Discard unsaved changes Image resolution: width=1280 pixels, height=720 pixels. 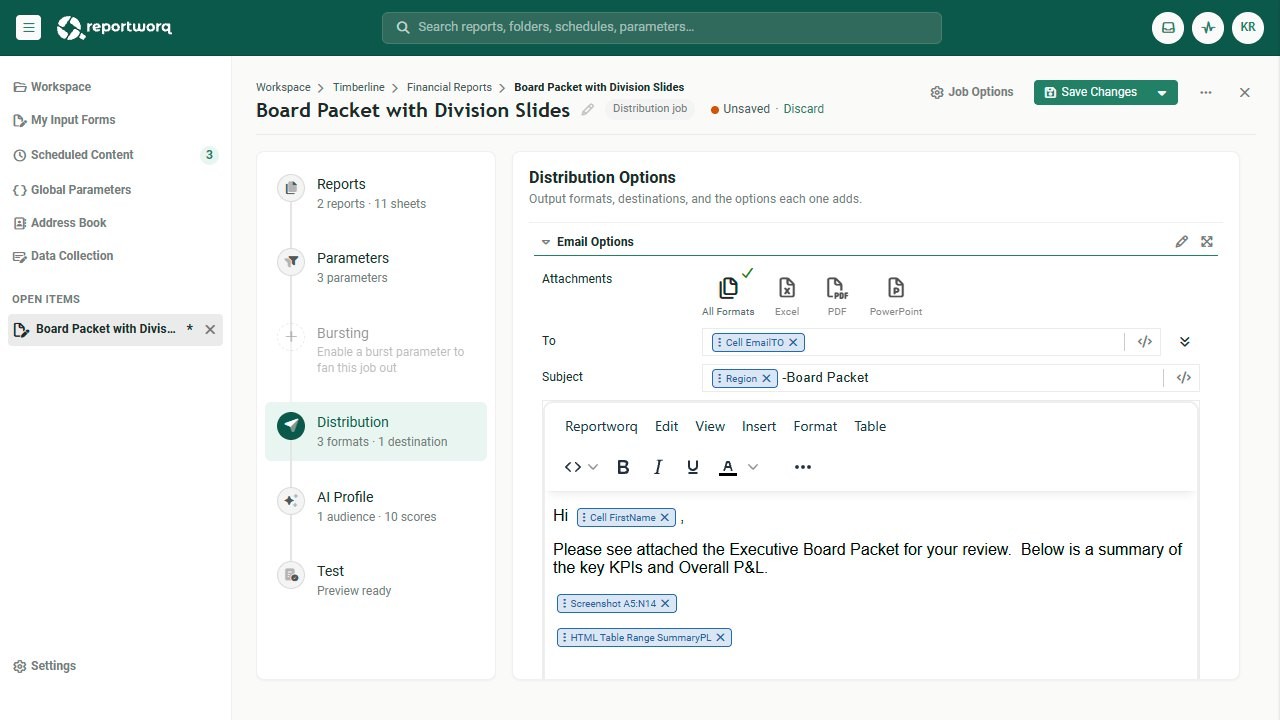(x=804, y=109)
